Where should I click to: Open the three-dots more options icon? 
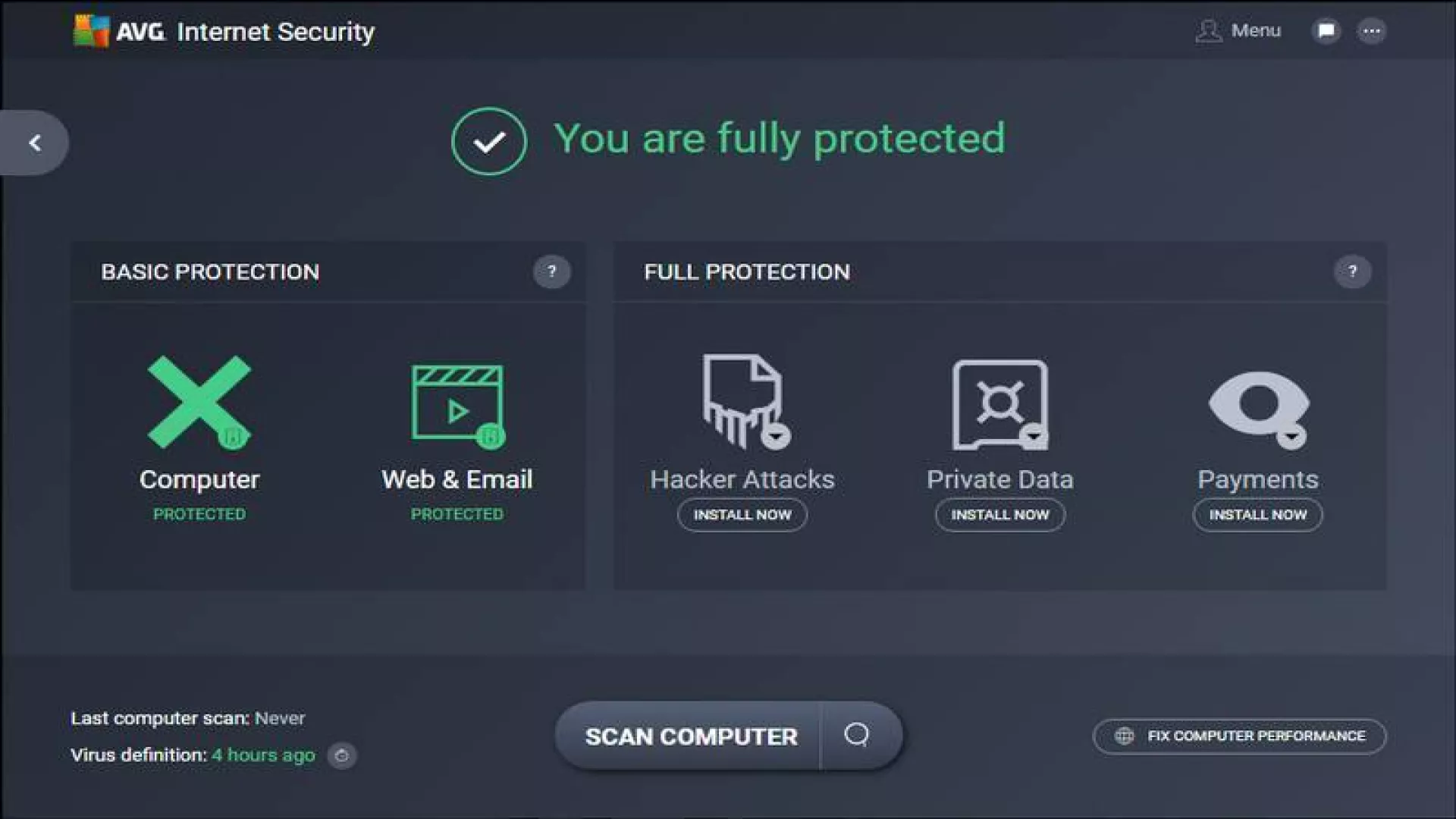(x=1371, y=31)
